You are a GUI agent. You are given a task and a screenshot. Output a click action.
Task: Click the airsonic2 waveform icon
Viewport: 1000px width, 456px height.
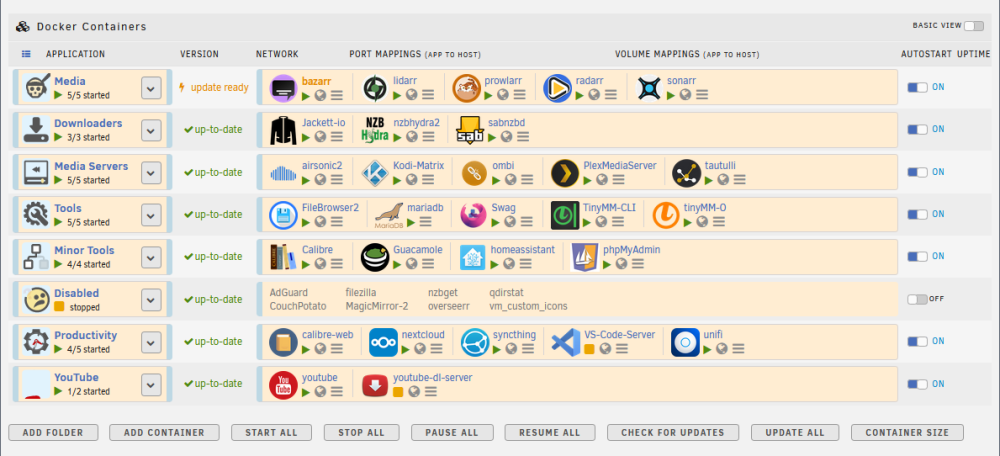point(283,173)
